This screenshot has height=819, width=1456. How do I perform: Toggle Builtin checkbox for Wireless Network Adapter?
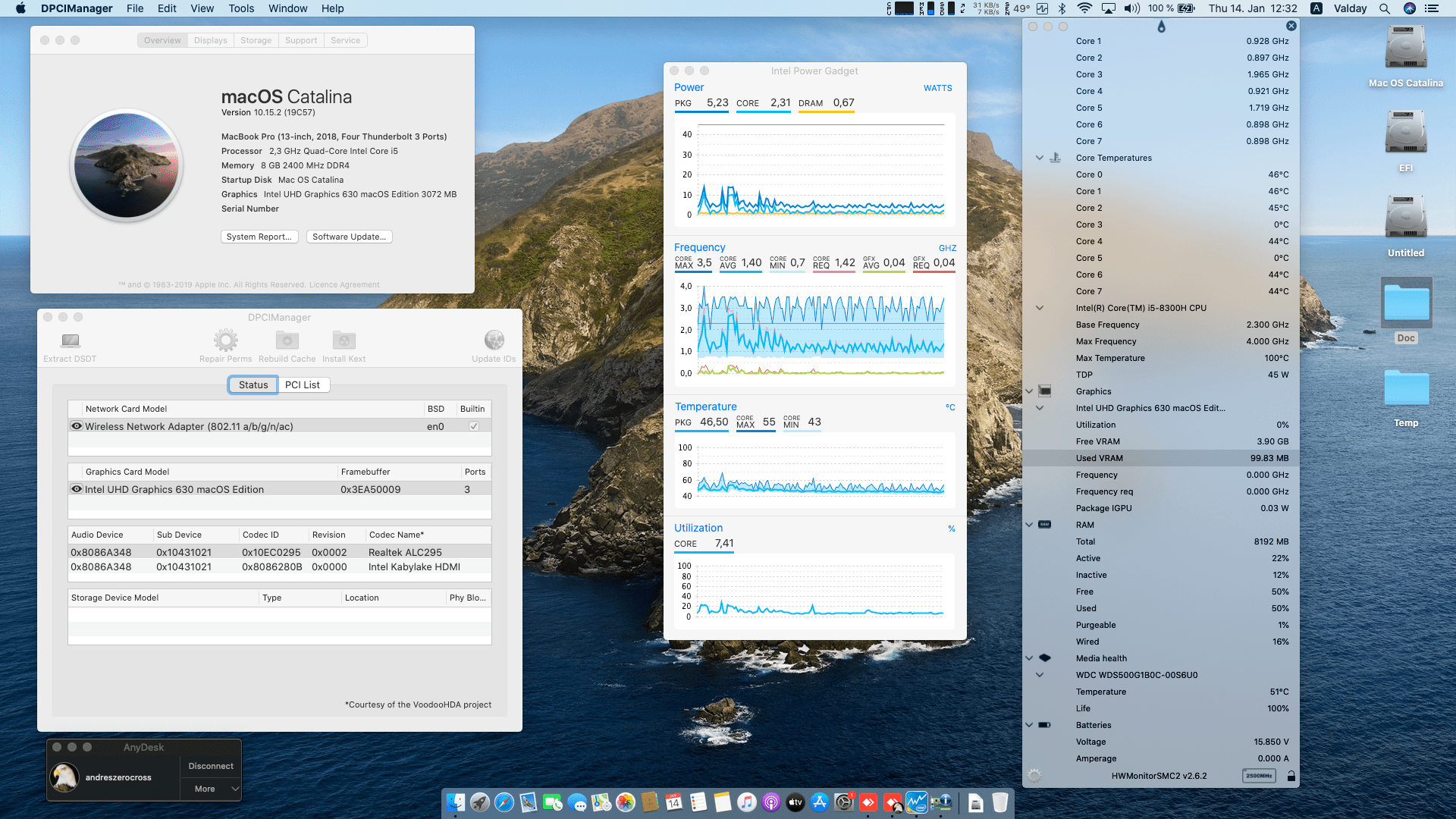tap(474, 426)
